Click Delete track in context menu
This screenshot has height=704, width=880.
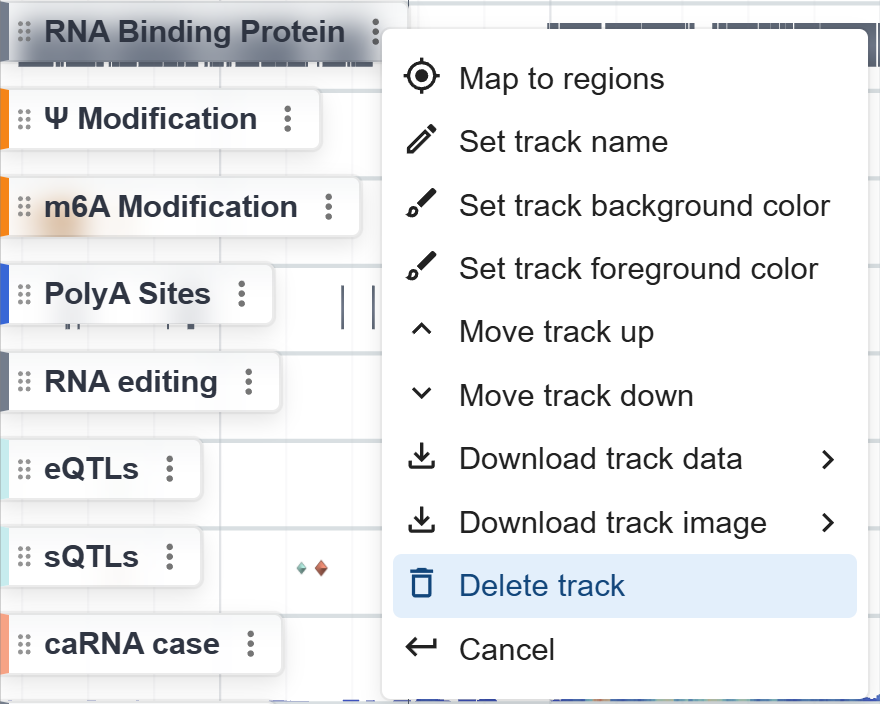[x=541, y=586]
